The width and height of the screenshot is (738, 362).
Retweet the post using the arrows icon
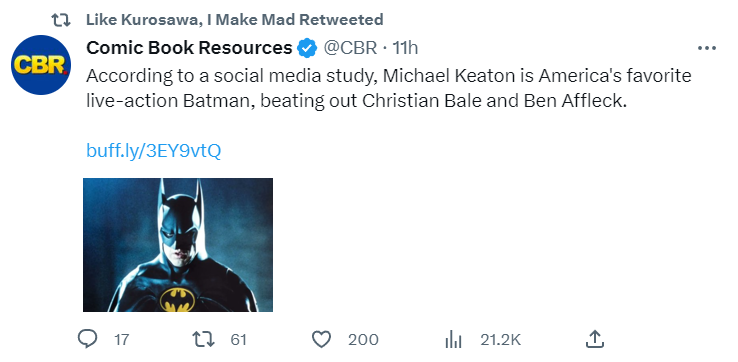[x=204, y=339]
